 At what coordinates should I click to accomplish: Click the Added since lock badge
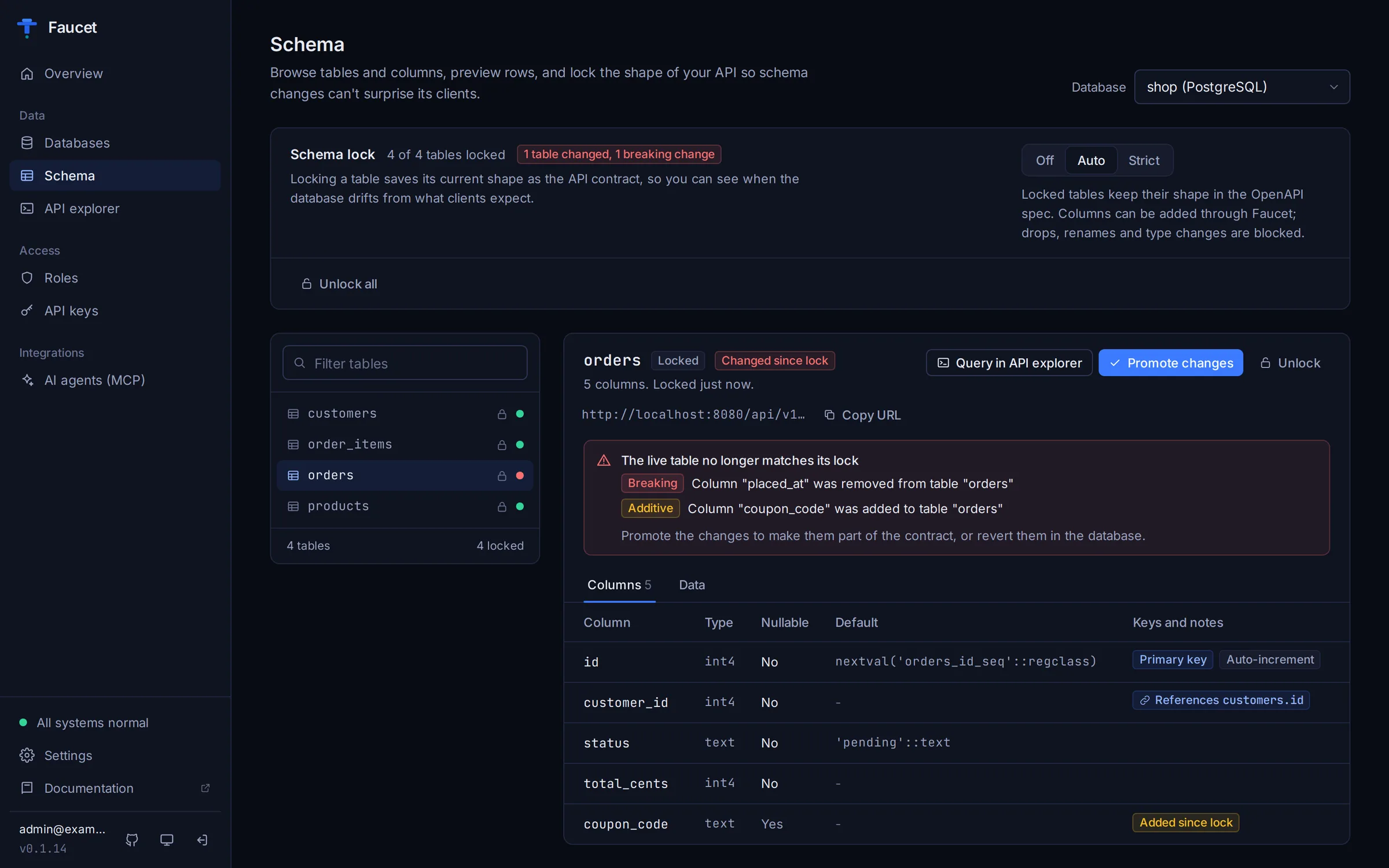pyautogui.click(x=1185, y=822)
